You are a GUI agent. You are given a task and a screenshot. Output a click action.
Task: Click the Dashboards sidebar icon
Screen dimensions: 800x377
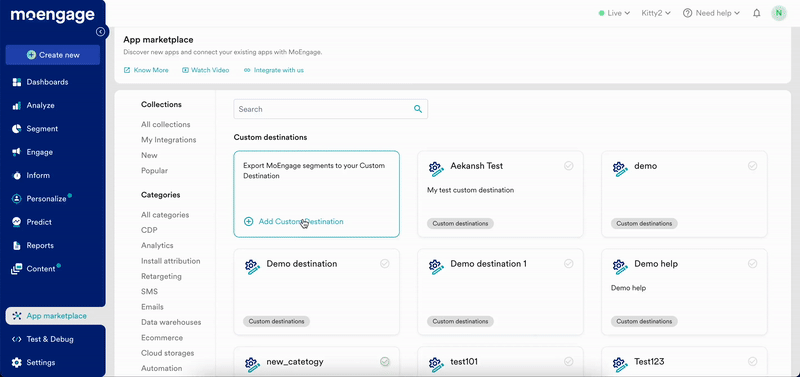(17, 82)
